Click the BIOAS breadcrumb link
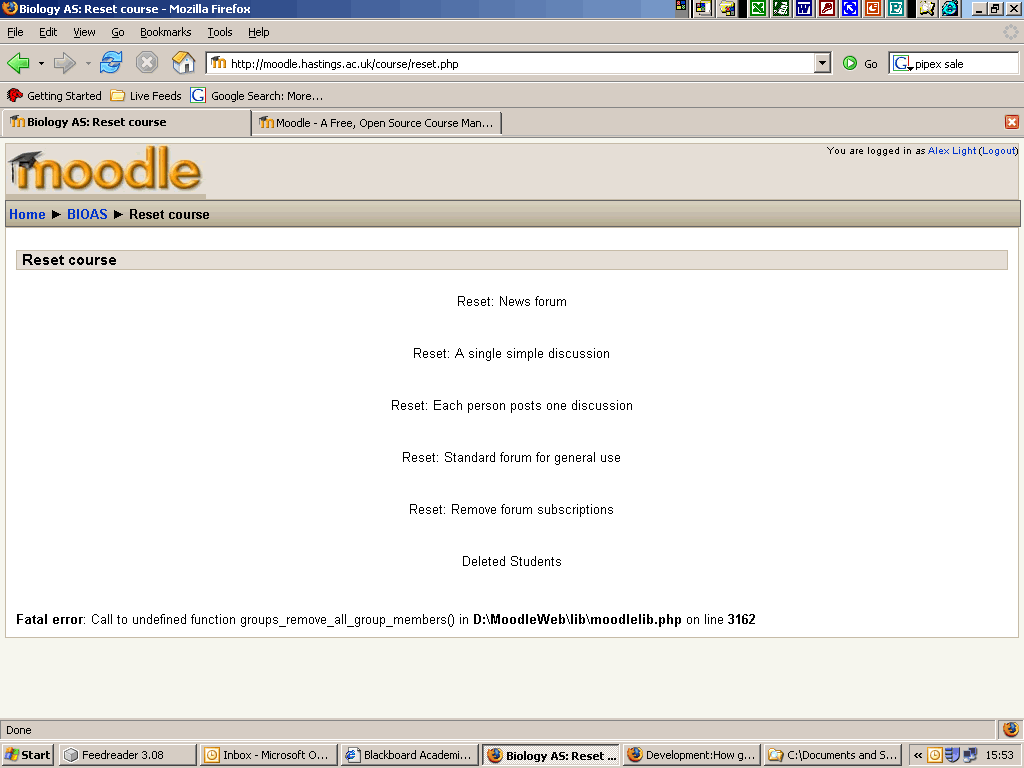Image resolution: width=1024 pixels, height=768 pixels. coord(87,214)
